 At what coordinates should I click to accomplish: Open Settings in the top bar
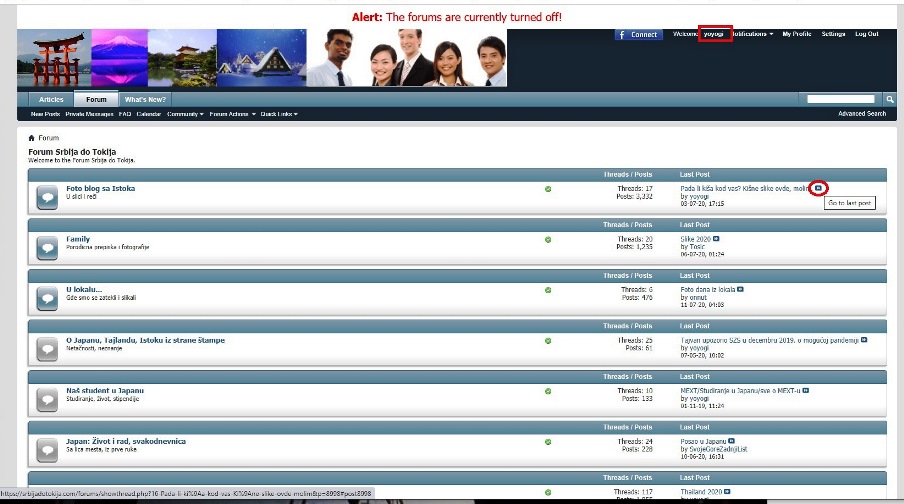pyautogui.click(x=833, y=34)
